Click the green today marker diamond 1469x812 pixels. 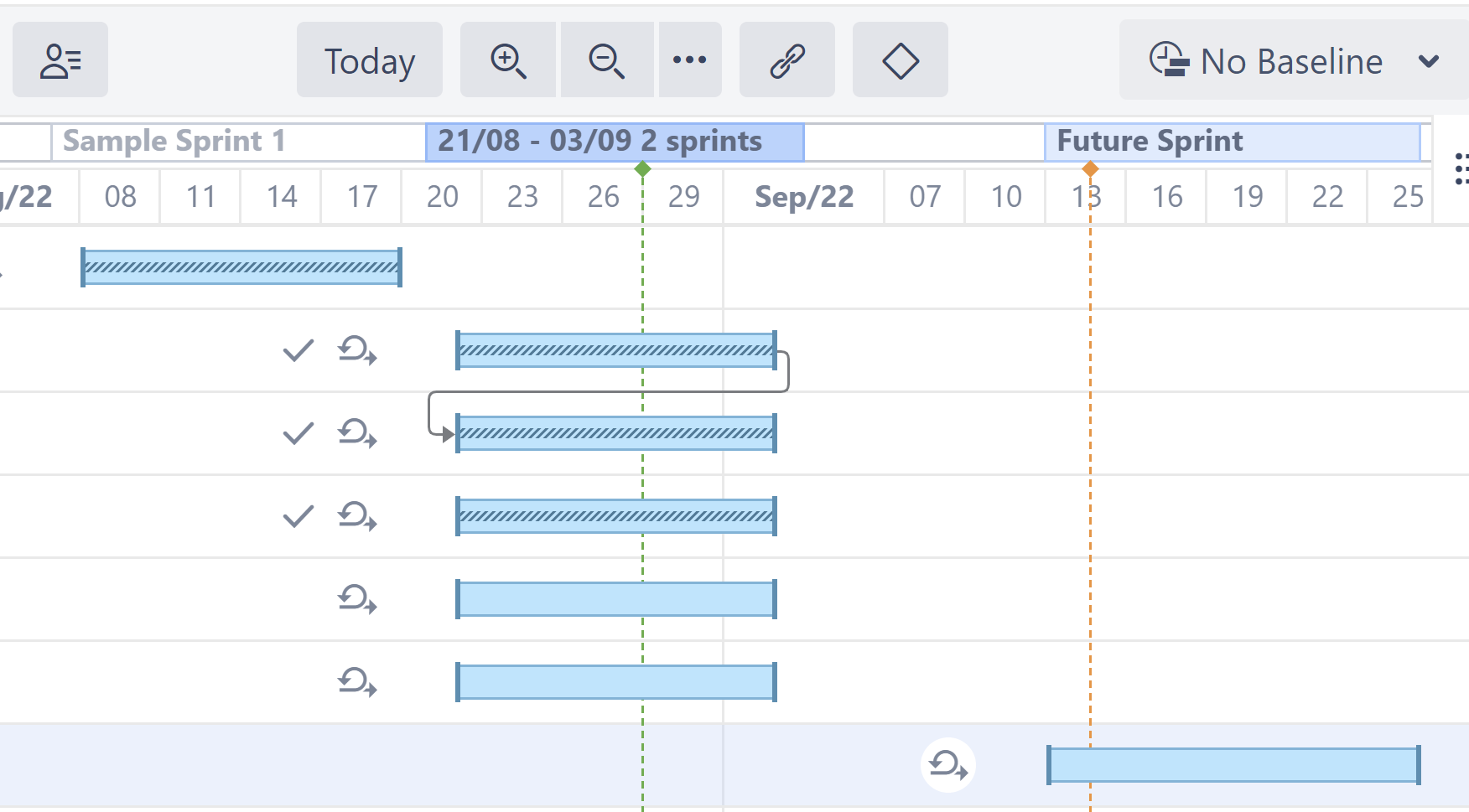coord(643,169)
